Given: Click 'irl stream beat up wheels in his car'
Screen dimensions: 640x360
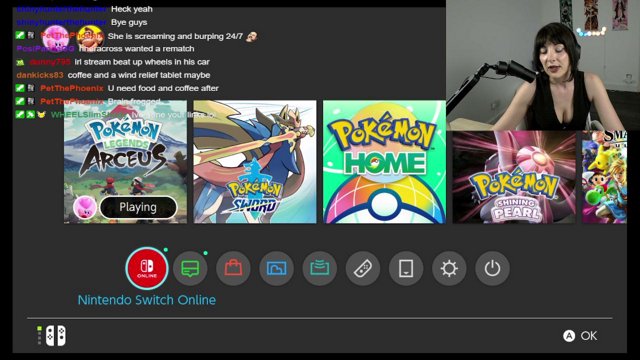Looking at the screenshot, I should [x=142, y=62].
